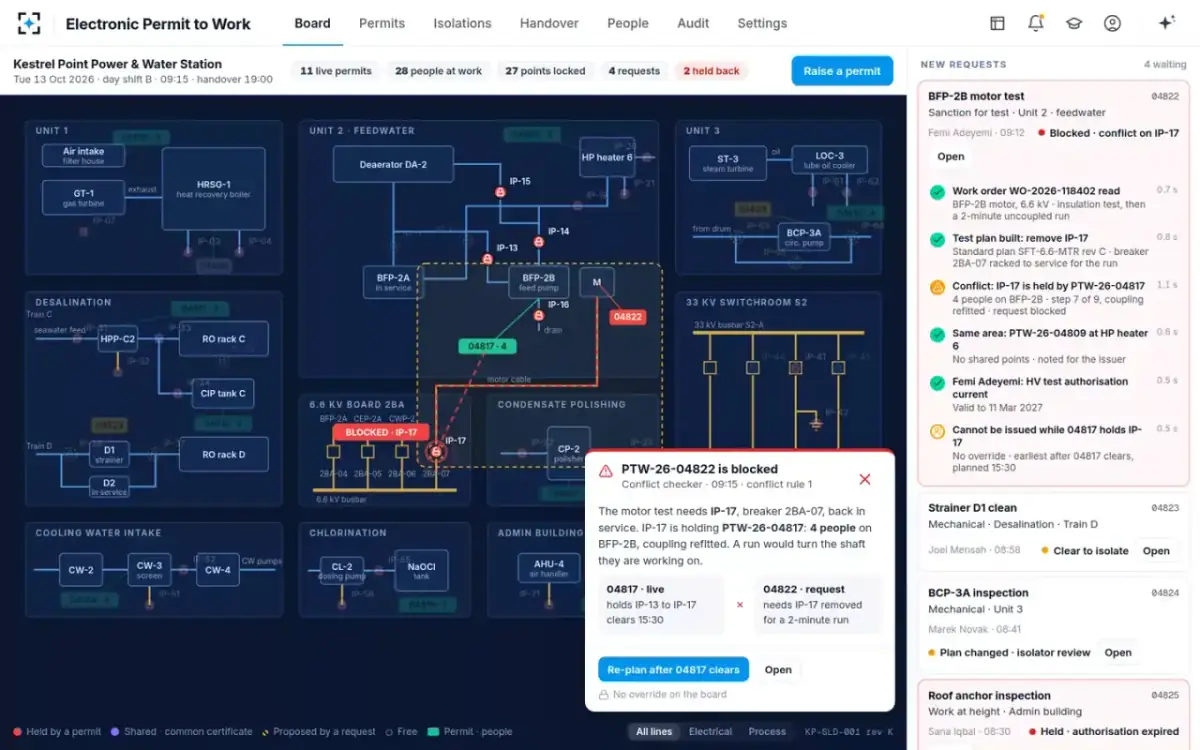Image resolution: width=1200 pixels, height=750 pixels.
Task: Click Re-plan after 04817 clears button
Action: pos(673,670)
